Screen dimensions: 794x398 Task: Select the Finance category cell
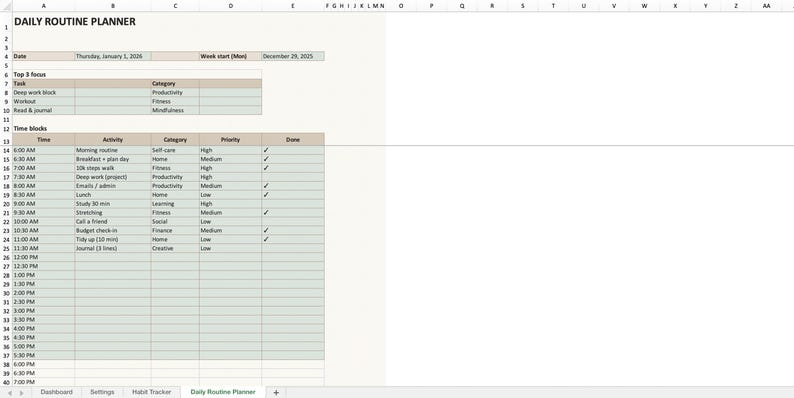pyautogui.click(x=175, y=230)
